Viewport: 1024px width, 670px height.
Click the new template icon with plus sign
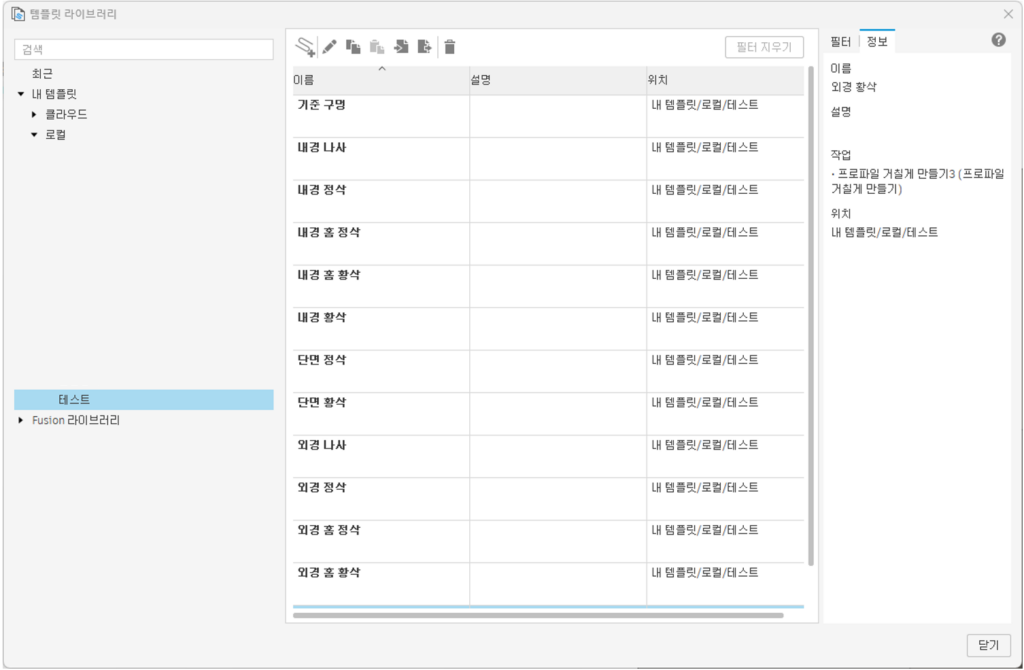[305, 47]
